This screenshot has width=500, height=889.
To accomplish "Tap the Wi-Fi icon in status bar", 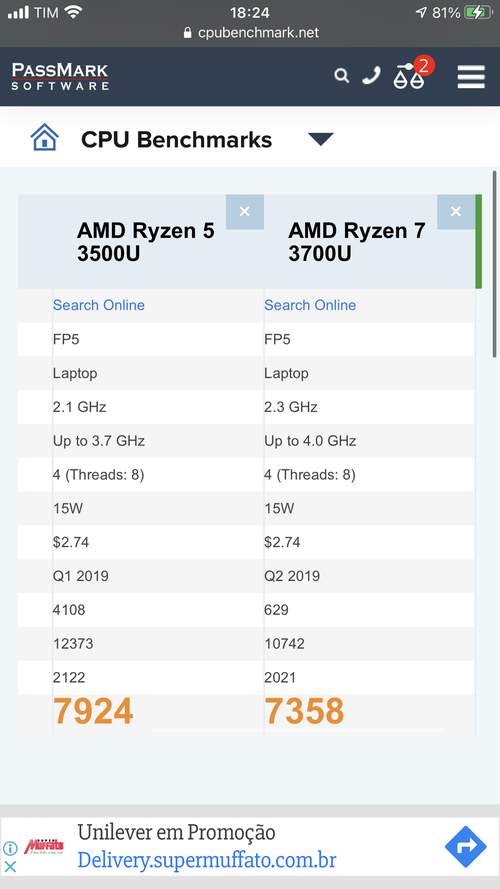I will pos(73,12).
